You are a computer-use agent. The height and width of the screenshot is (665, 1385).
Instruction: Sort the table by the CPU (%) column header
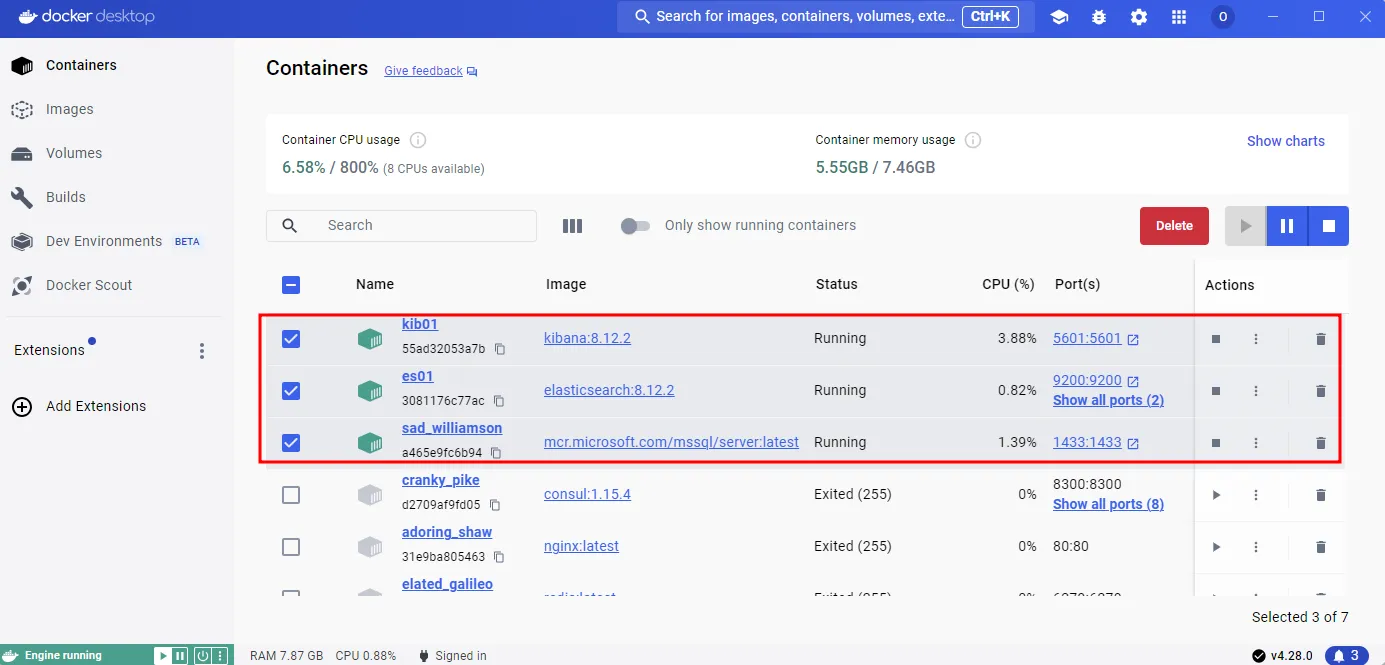click(x=1008, y=284)
